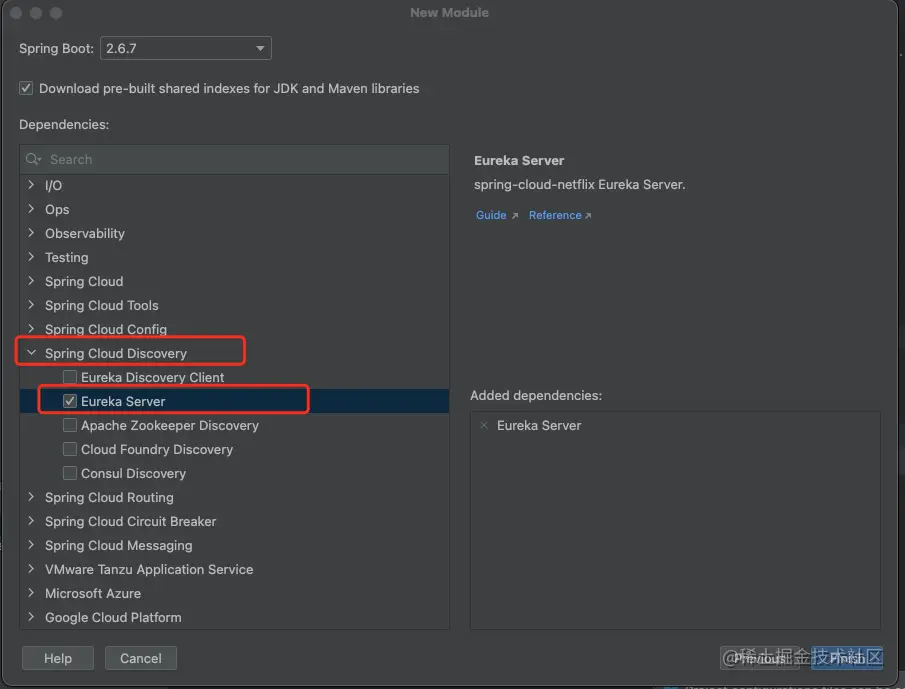
Task: Expand the Testing category chevron
Action: click(x=31, y=257)
